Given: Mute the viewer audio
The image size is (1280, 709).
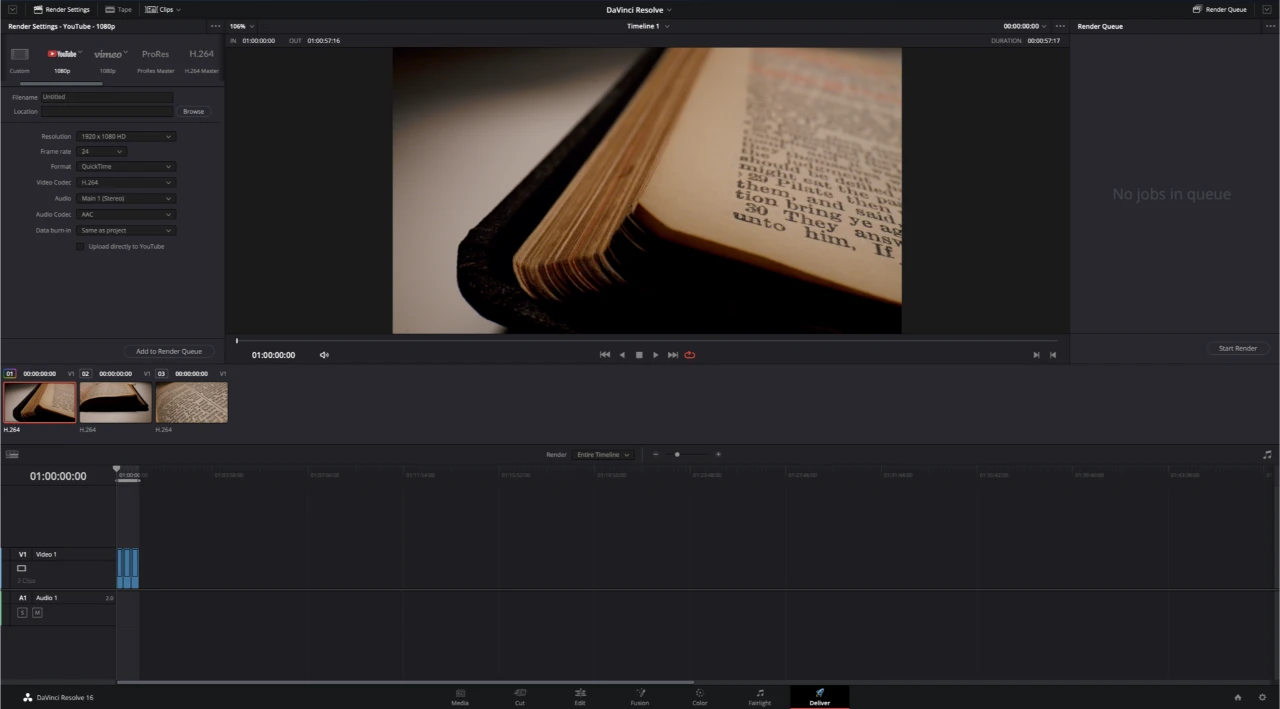Looking at the screenshot, I should click(x=324, y=354).
